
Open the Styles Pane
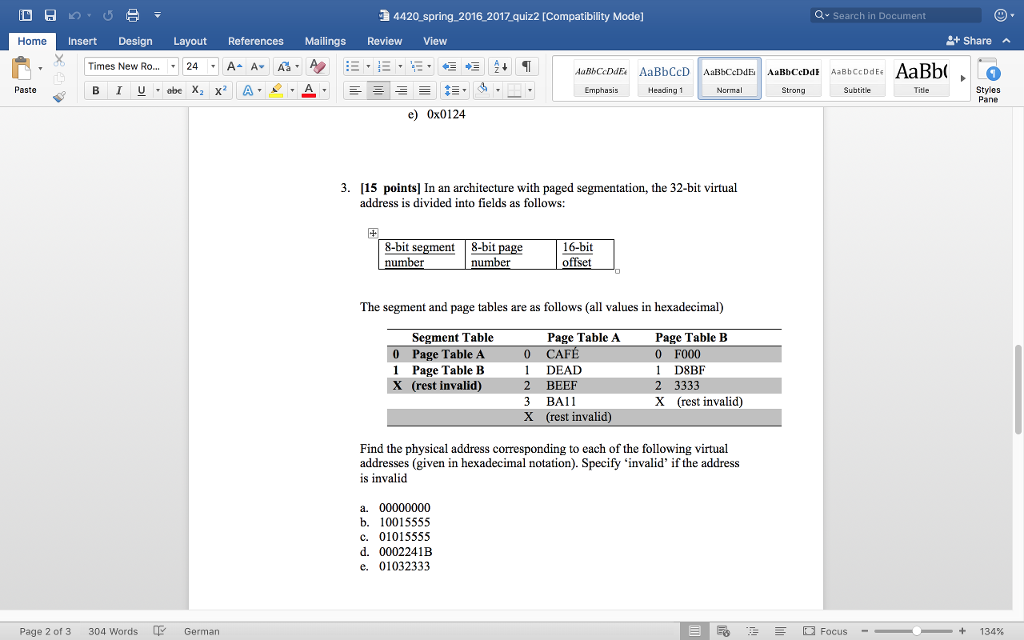(987, 80)
